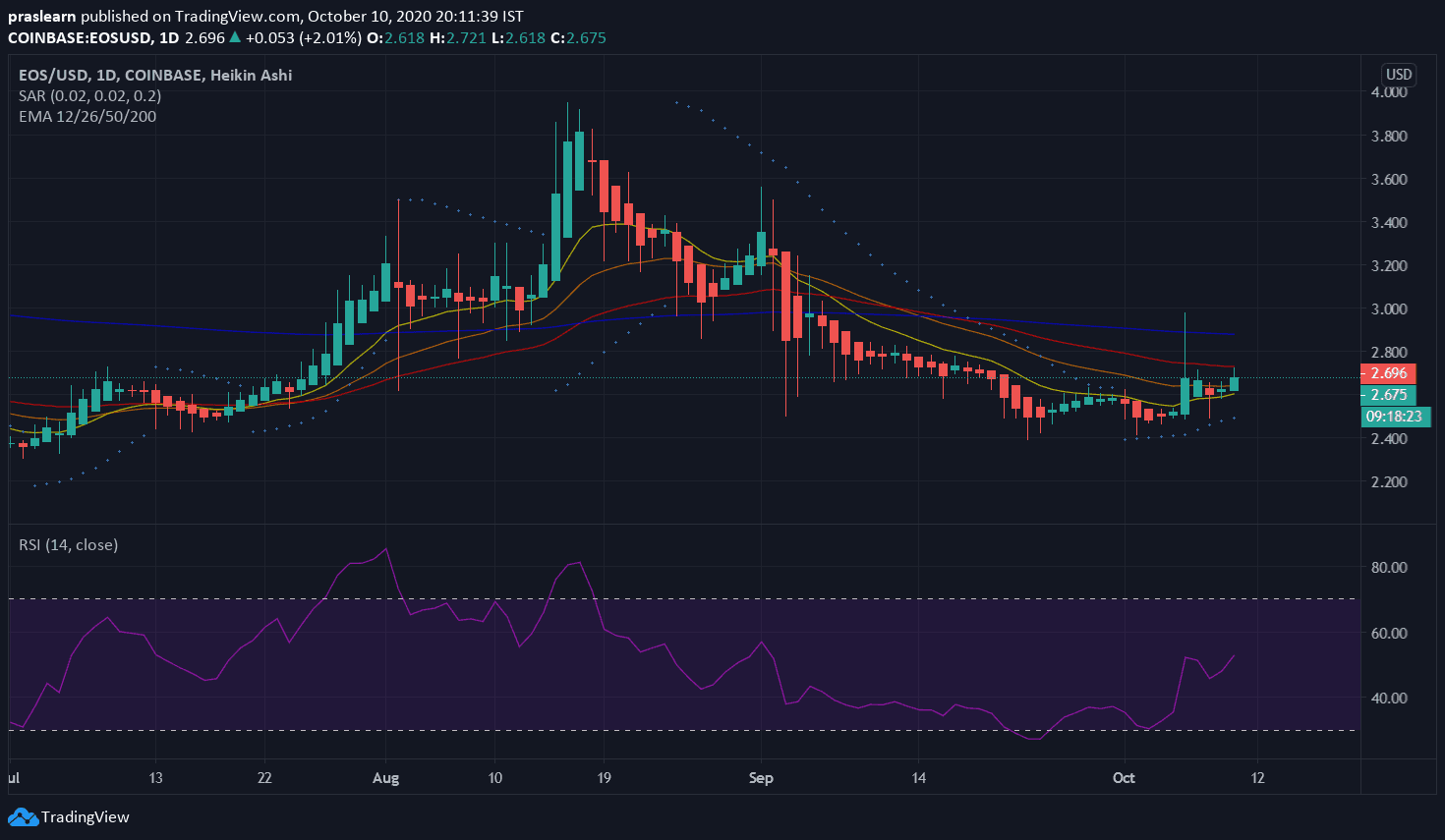The image size is (1445, 840).
Task: Select the RSI (14, close) indicator legend
Action: [x=68, y=544]
